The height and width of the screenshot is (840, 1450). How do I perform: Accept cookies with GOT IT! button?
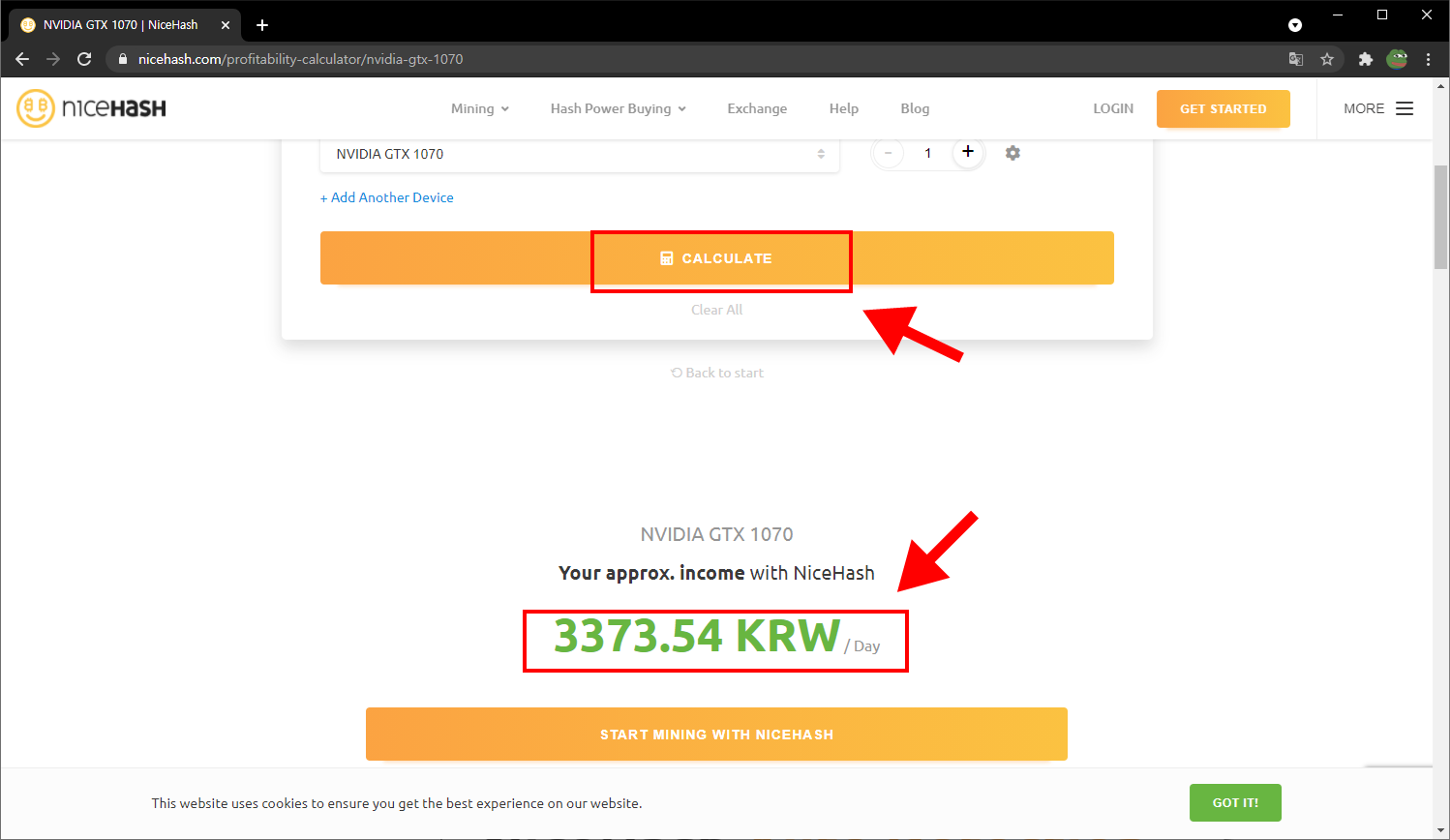(x=1235, y=802)
